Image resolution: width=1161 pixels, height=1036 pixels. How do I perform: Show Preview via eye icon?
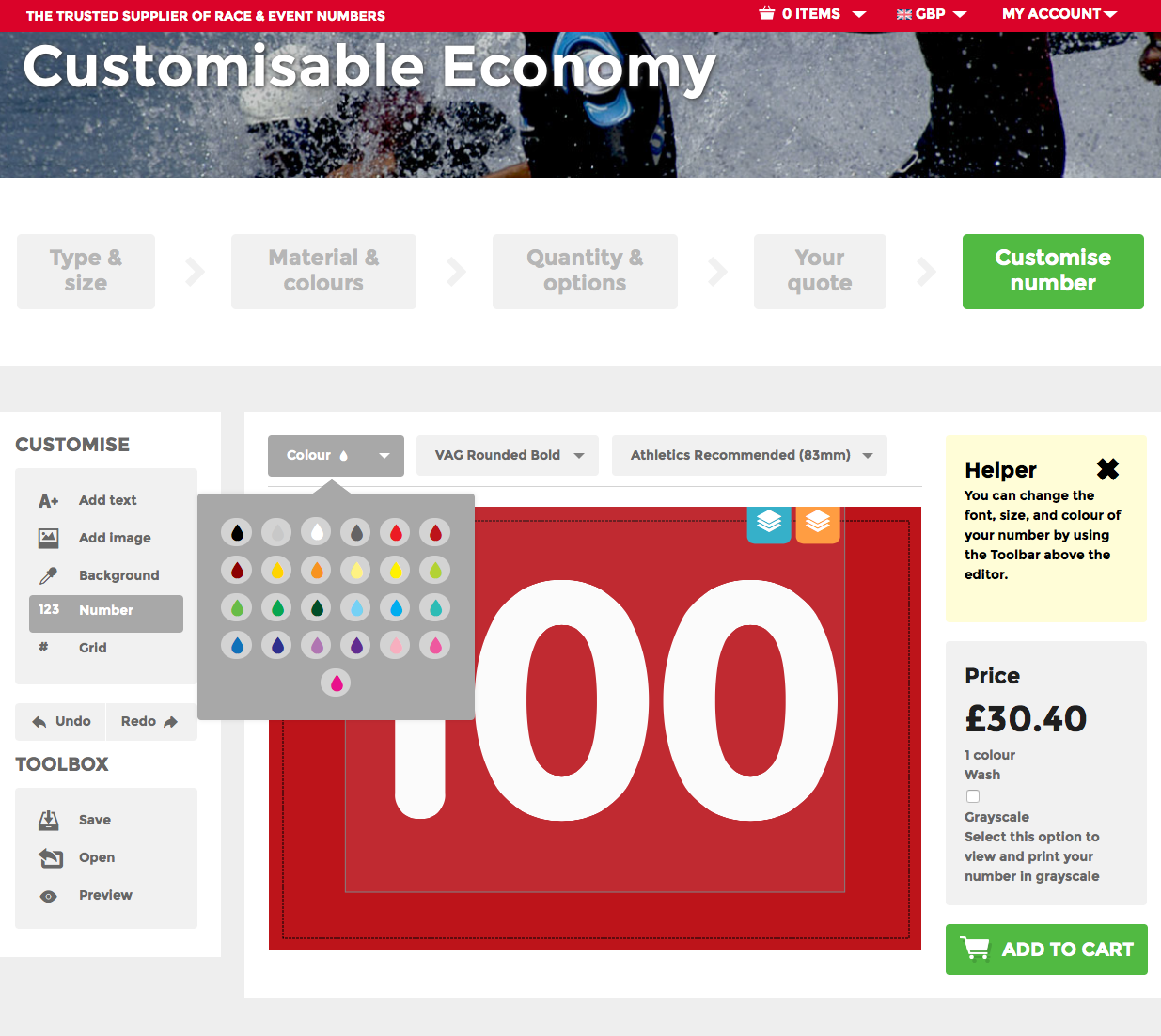pos(49,896)
